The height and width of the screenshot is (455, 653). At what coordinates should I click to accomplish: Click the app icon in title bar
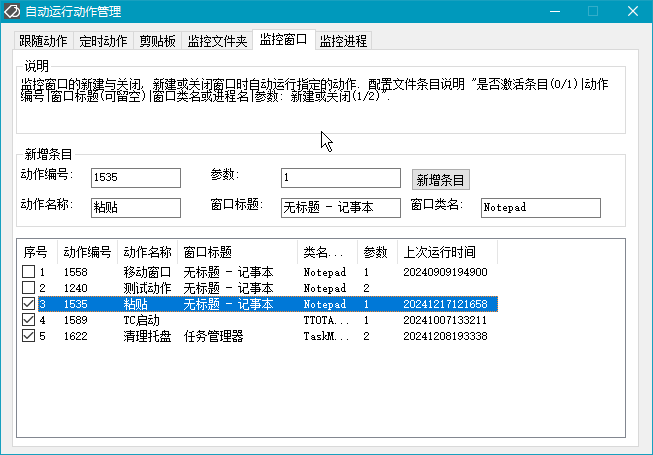tap(12, 11)
